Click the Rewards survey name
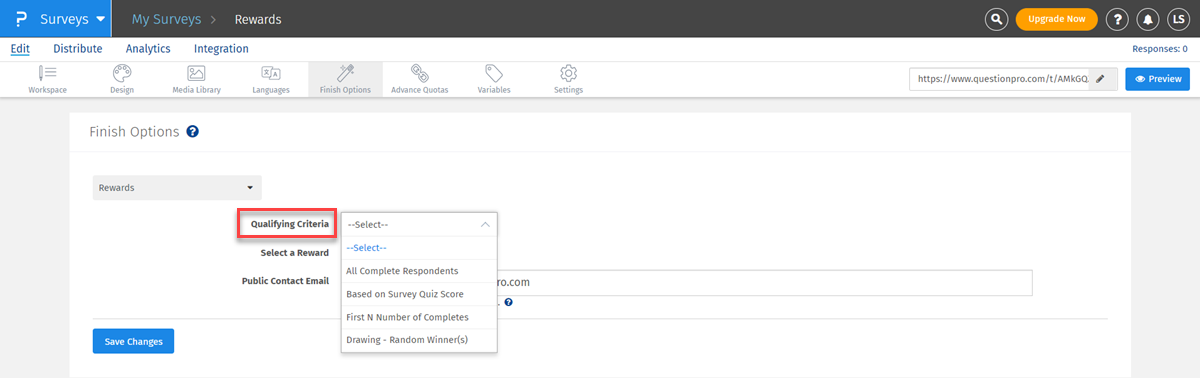1200x378 pixels. (x=258, y=19)
